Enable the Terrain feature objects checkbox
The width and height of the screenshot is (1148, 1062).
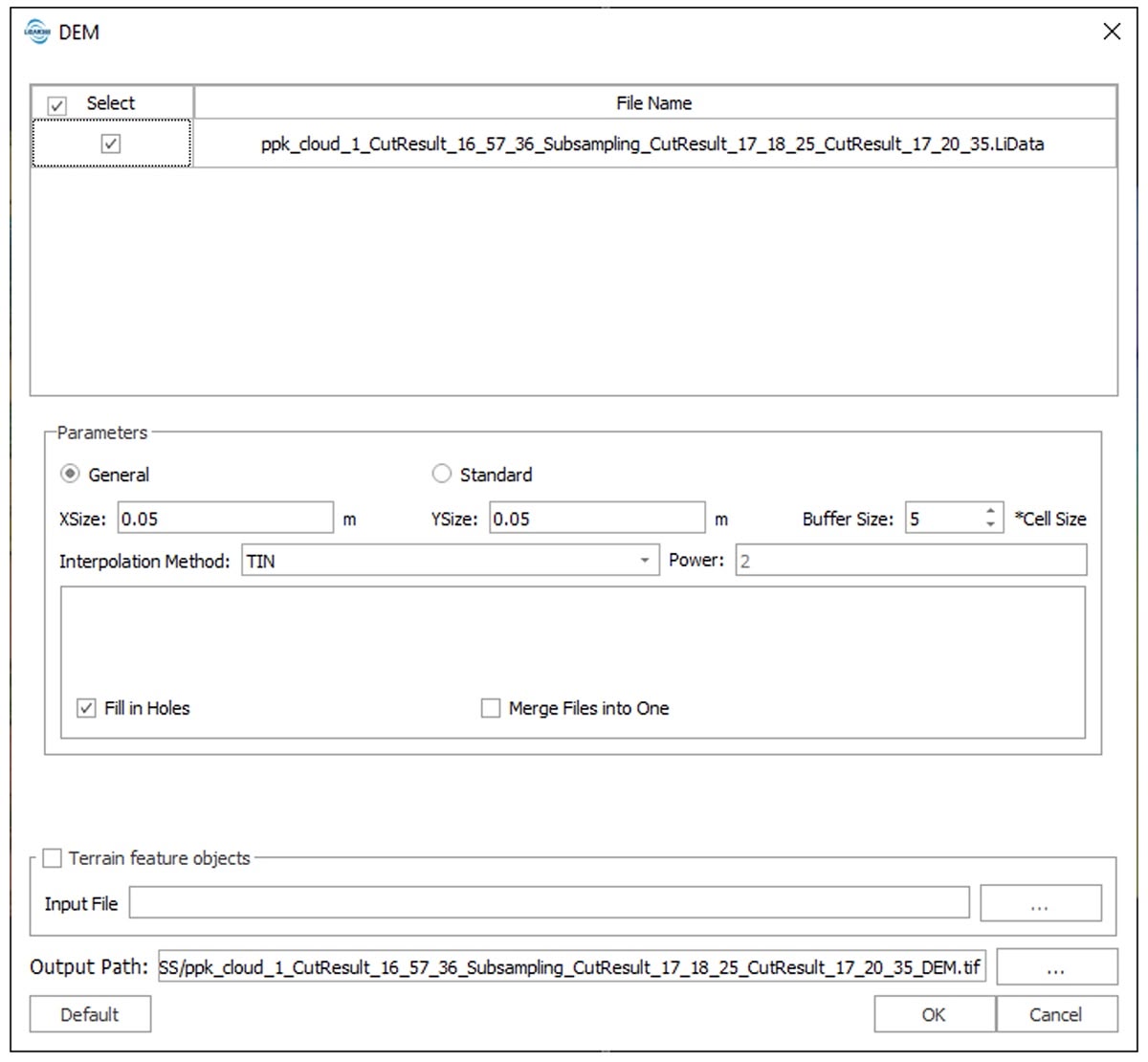[53, 858]
